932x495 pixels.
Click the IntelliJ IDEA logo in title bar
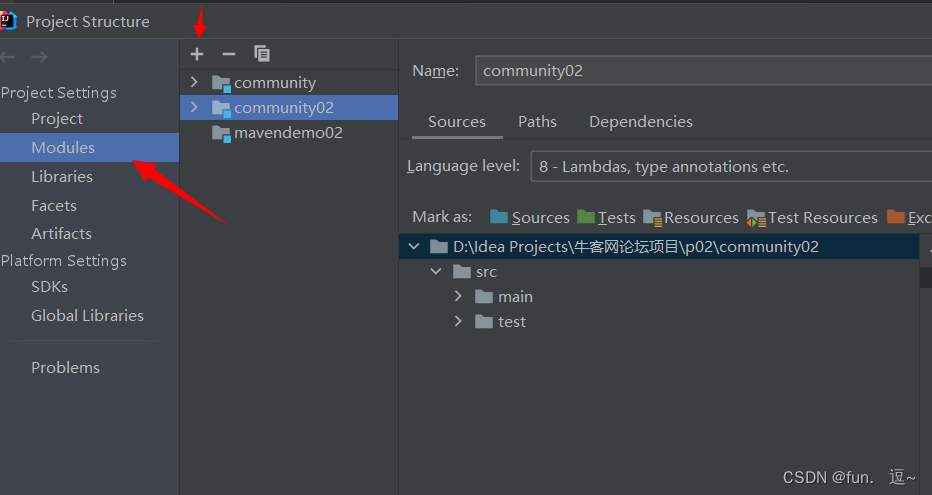coord(8,21)
